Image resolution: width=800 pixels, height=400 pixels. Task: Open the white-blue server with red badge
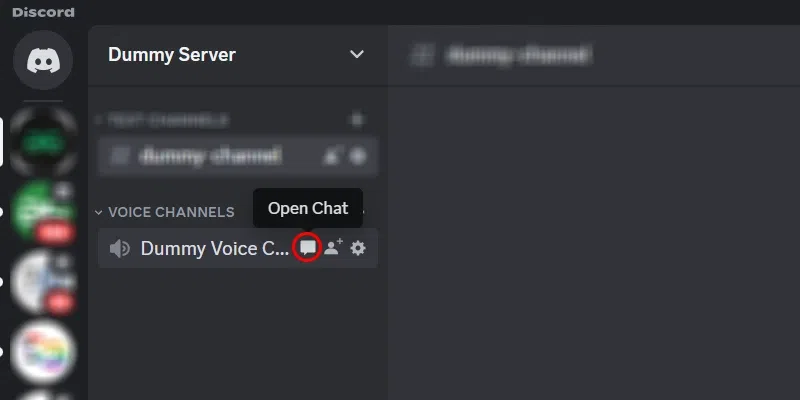(43, 282)
